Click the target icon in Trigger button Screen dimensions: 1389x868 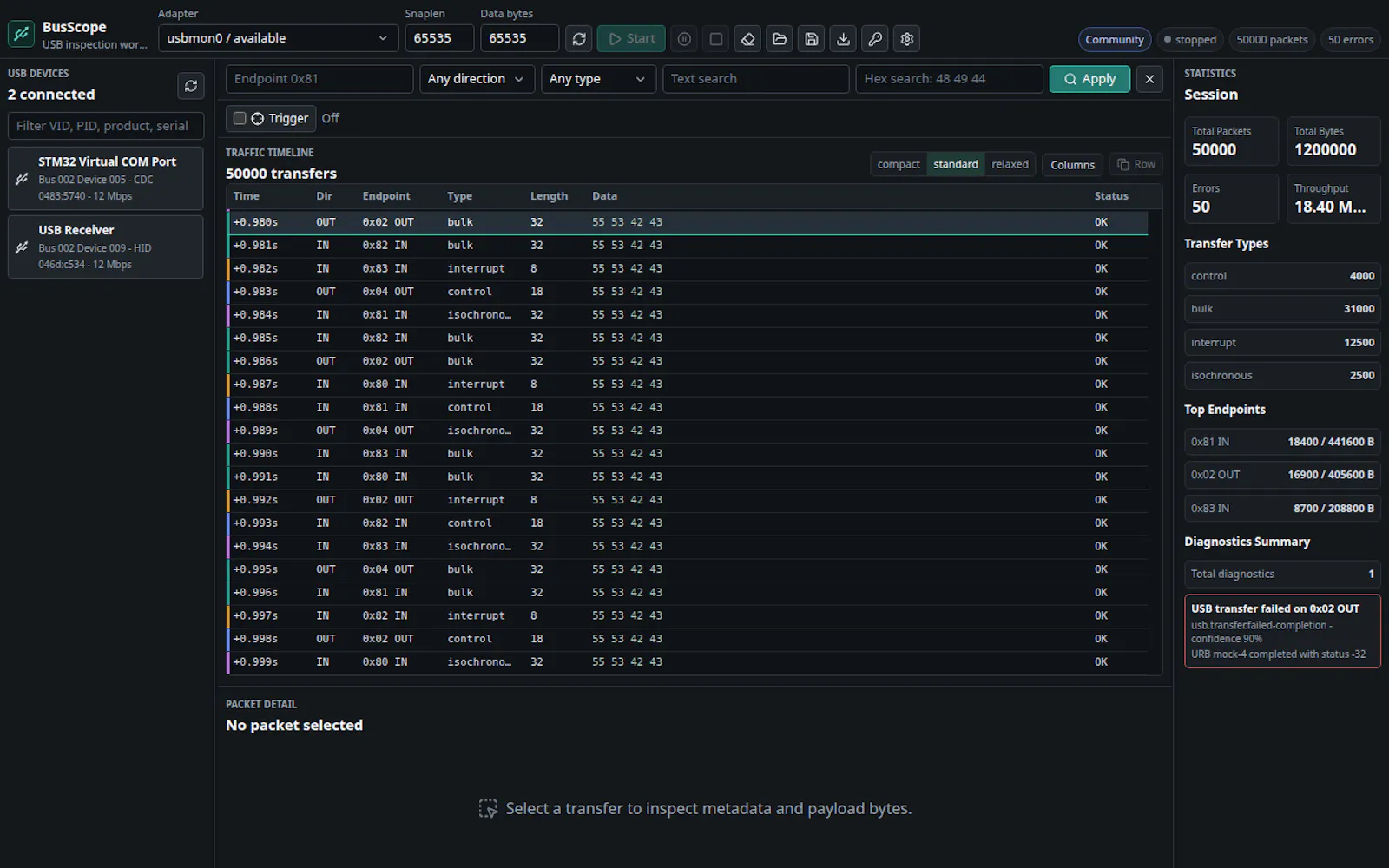tap(258, 118)
